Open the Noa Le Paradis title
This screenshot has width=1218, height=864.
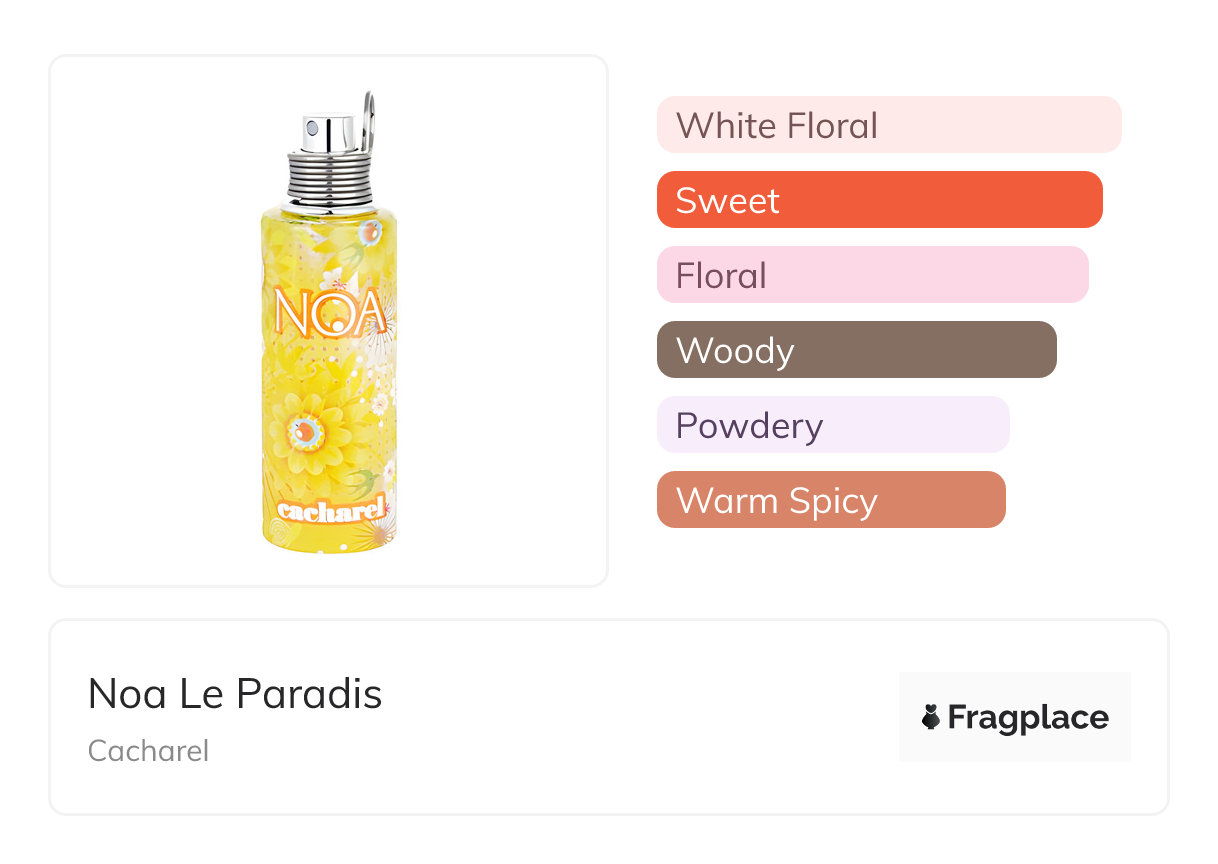[235, 694]
